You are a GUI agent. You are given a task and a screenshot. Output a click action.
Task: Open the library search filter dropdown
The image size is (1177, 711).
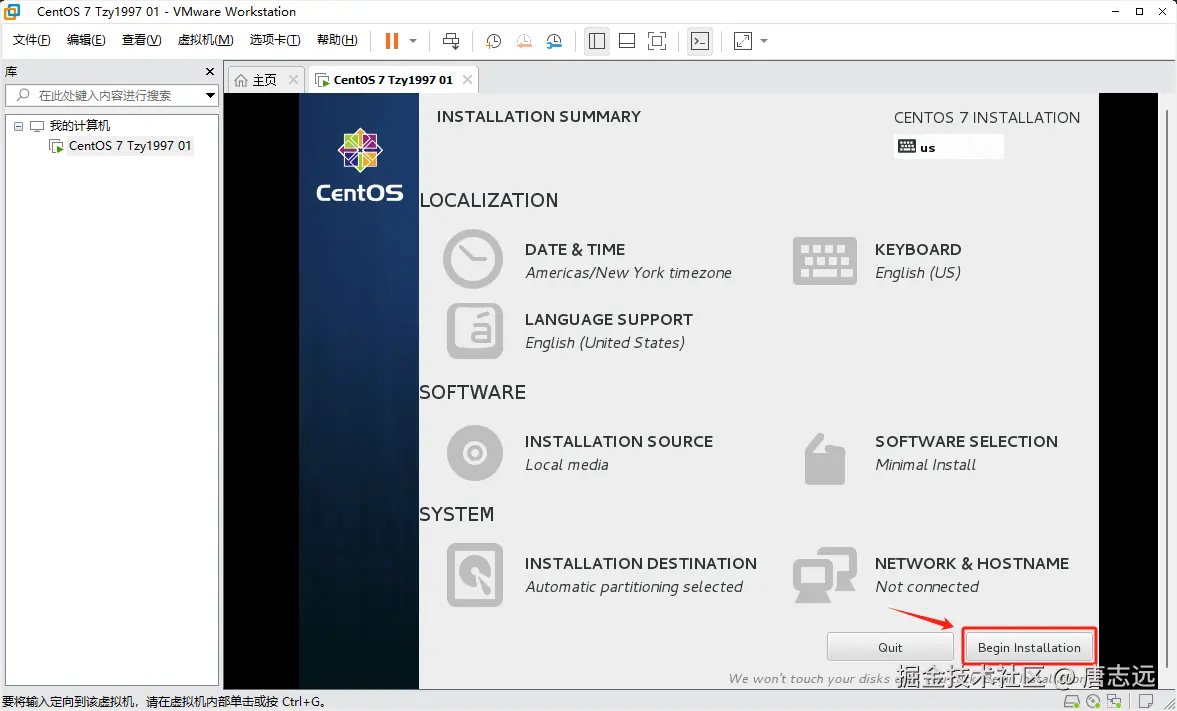(x=210, y=95)
